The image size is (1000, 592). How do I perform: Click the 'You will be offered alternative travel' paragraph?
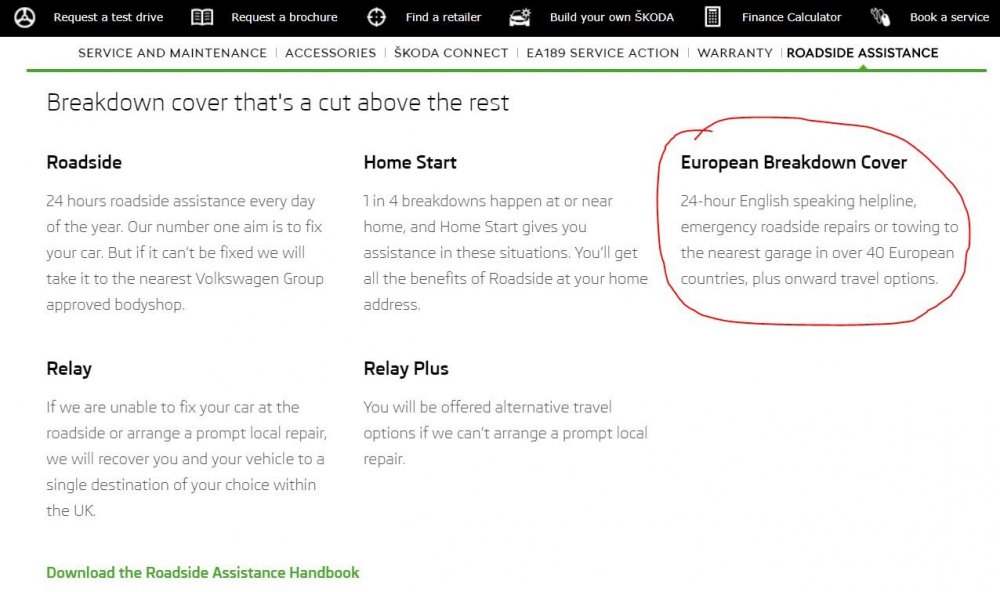(506, 433)
